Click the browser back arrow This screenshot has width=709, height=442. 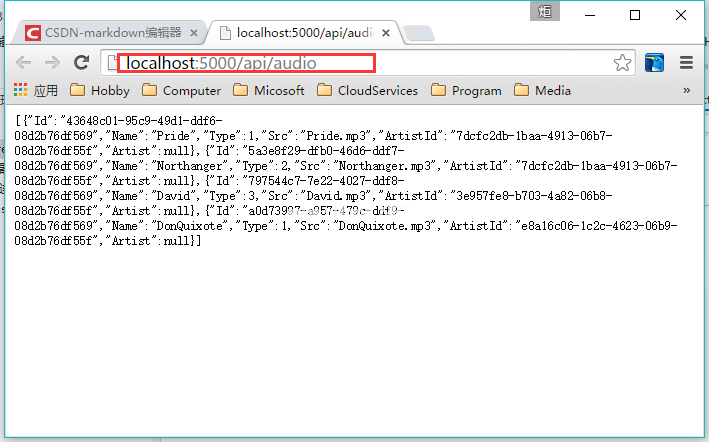tap(23, 63)
